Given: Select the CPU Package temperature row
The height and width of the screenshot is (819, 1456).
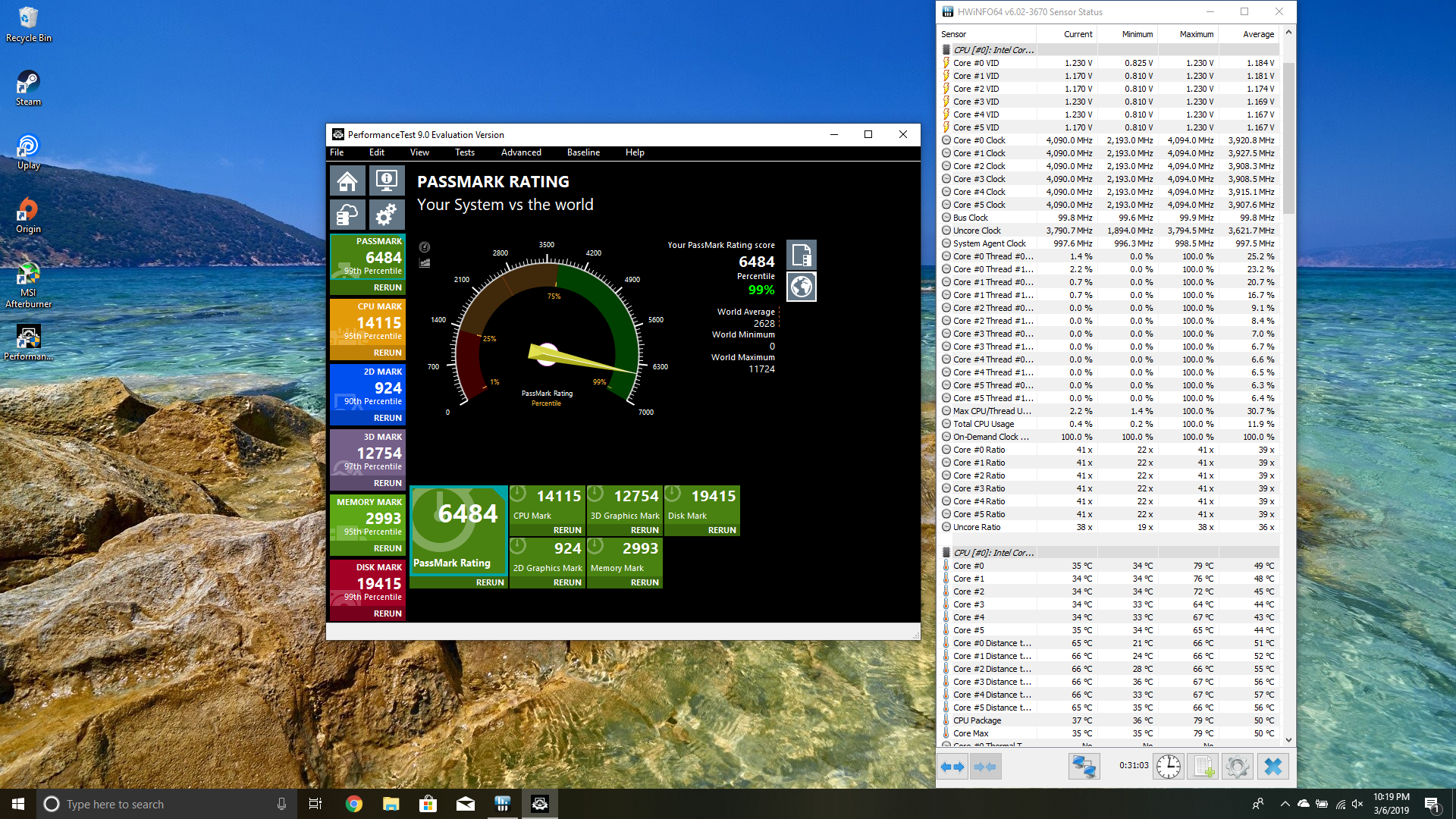Looking at the screenshot, I should pyautogui.click(x=1109, y=720).
